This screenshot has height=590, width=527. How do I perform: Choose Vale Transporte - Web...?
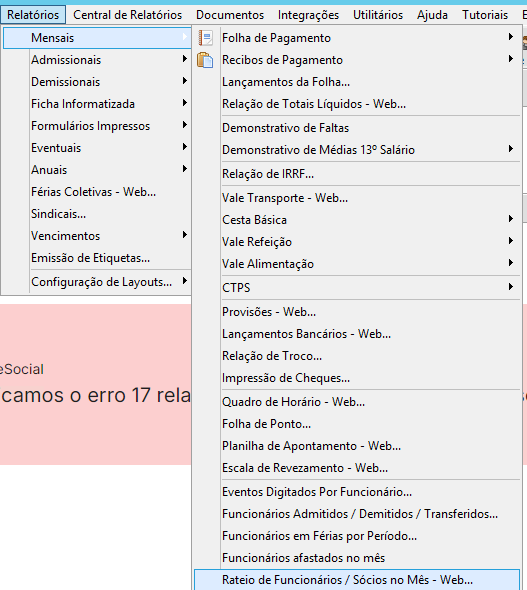click(x=357, y=198)
